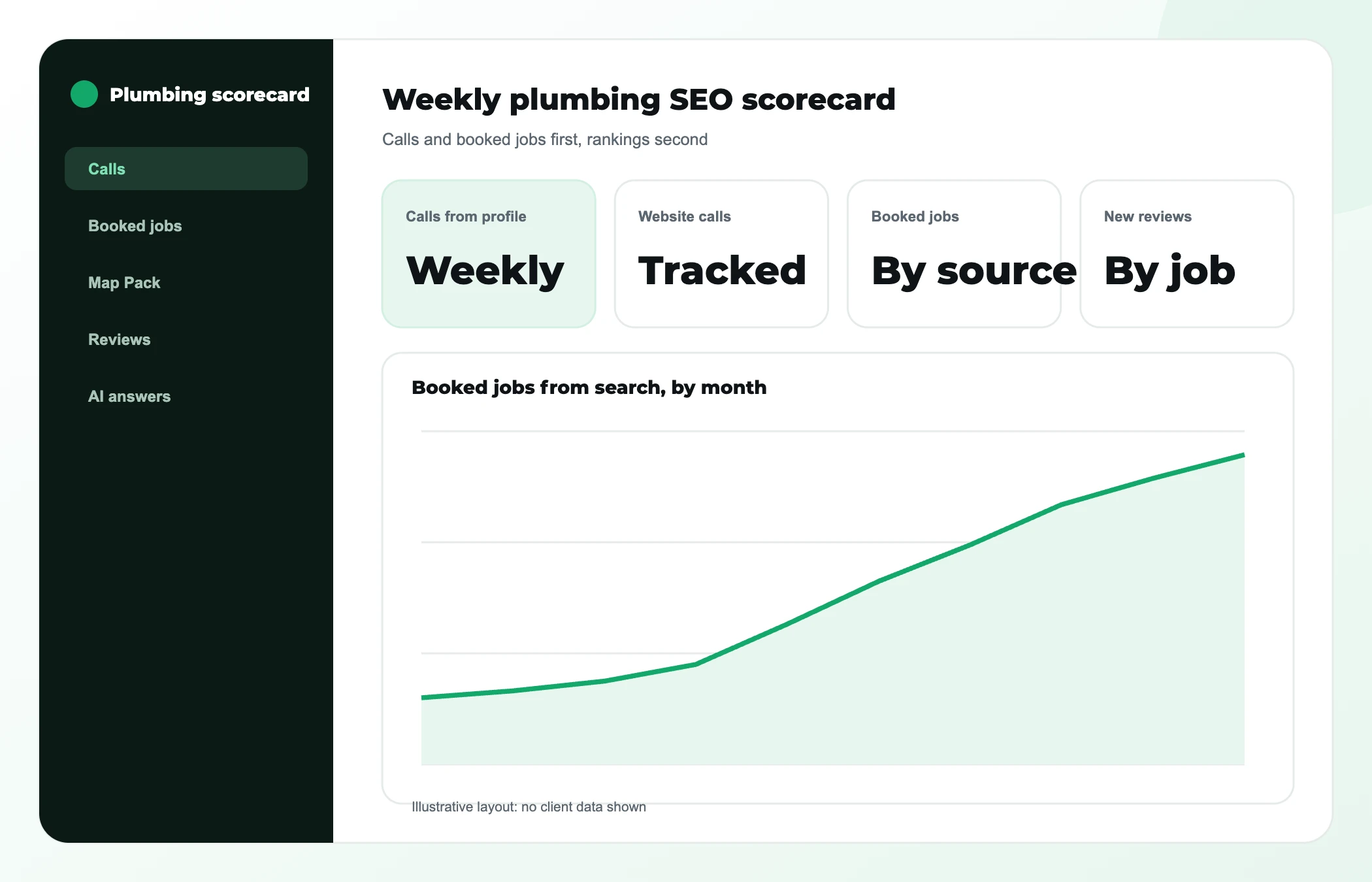
Task: Select the Calls from profile card
Action: (x=489, y=253)
